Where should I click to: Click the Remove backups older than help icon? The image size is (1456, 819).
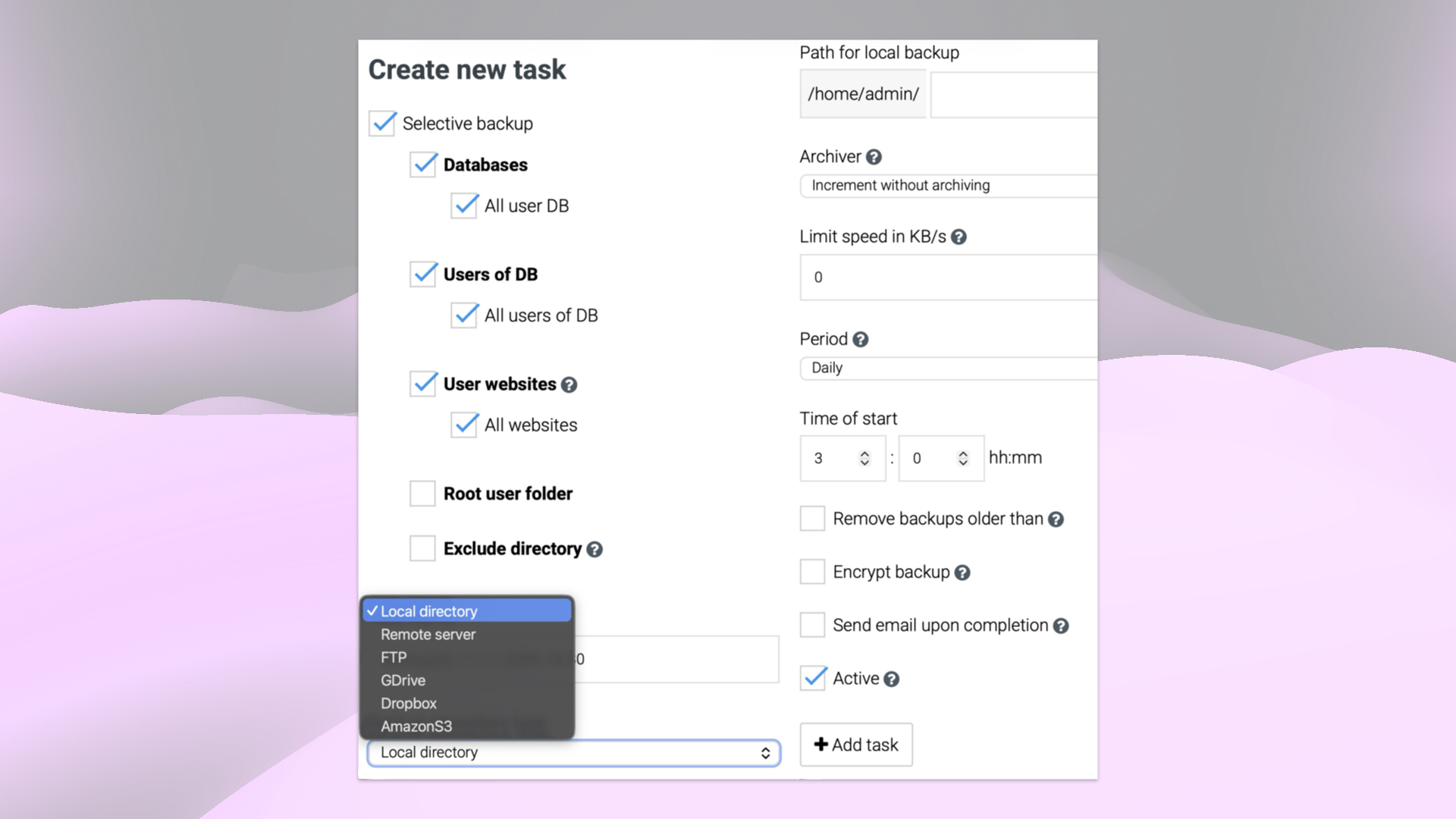1056,519
